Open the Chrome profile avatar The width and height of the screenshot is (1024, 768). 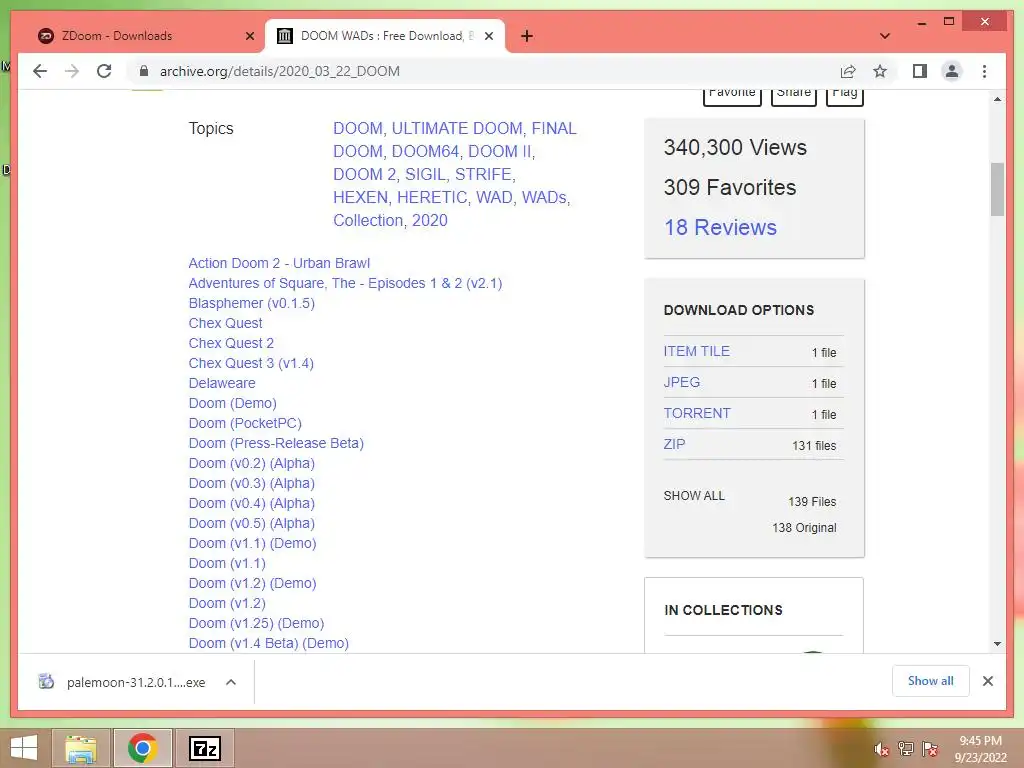(952, 71)
